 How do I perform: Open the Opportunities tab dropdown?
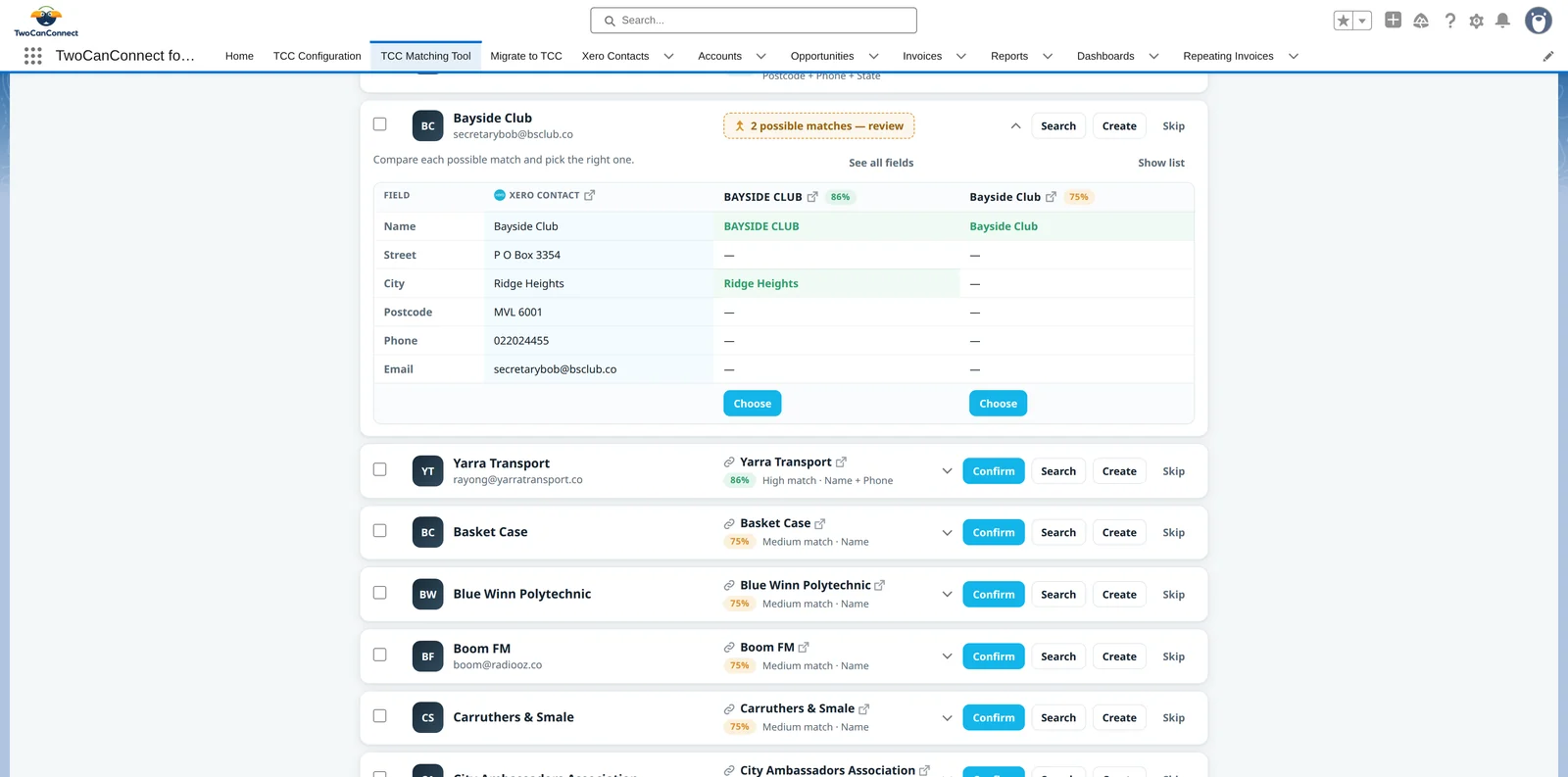(874, 56)
